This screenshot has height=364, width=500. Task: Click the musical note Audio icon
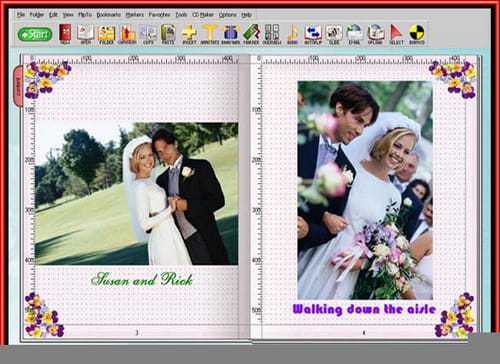pyautogui.click(x=292, y=34)
